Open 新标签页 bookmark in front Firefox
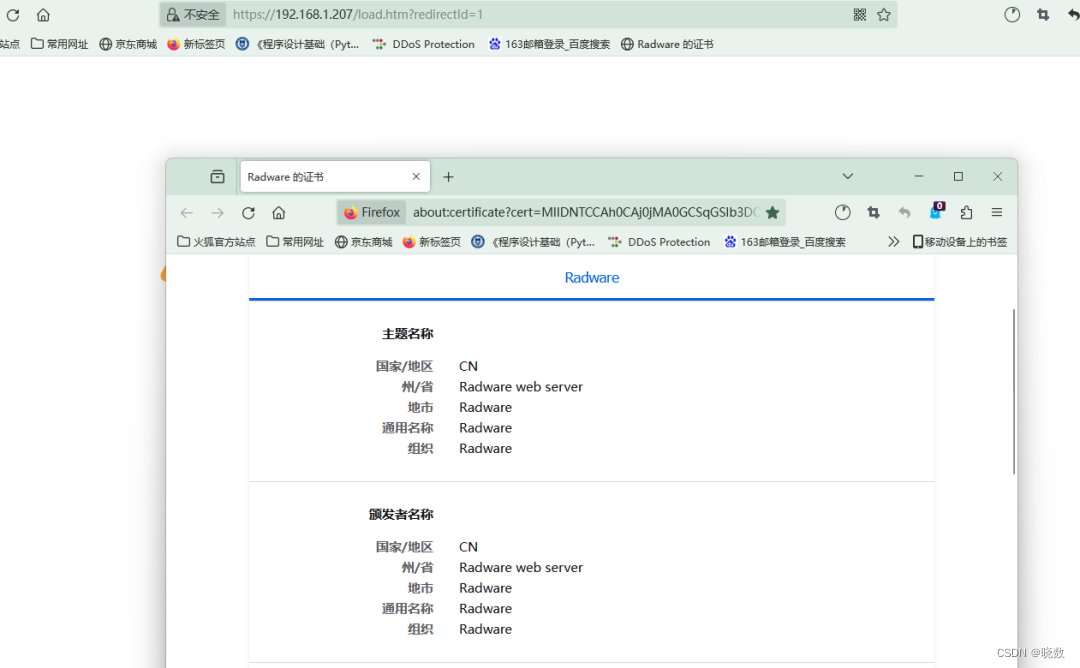 click(x=432, y=242)
